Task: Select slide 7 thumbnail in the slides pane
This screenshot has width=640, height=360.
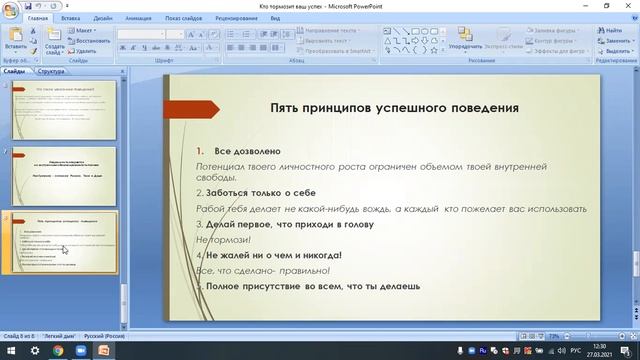Action: (x=64, y=176)
